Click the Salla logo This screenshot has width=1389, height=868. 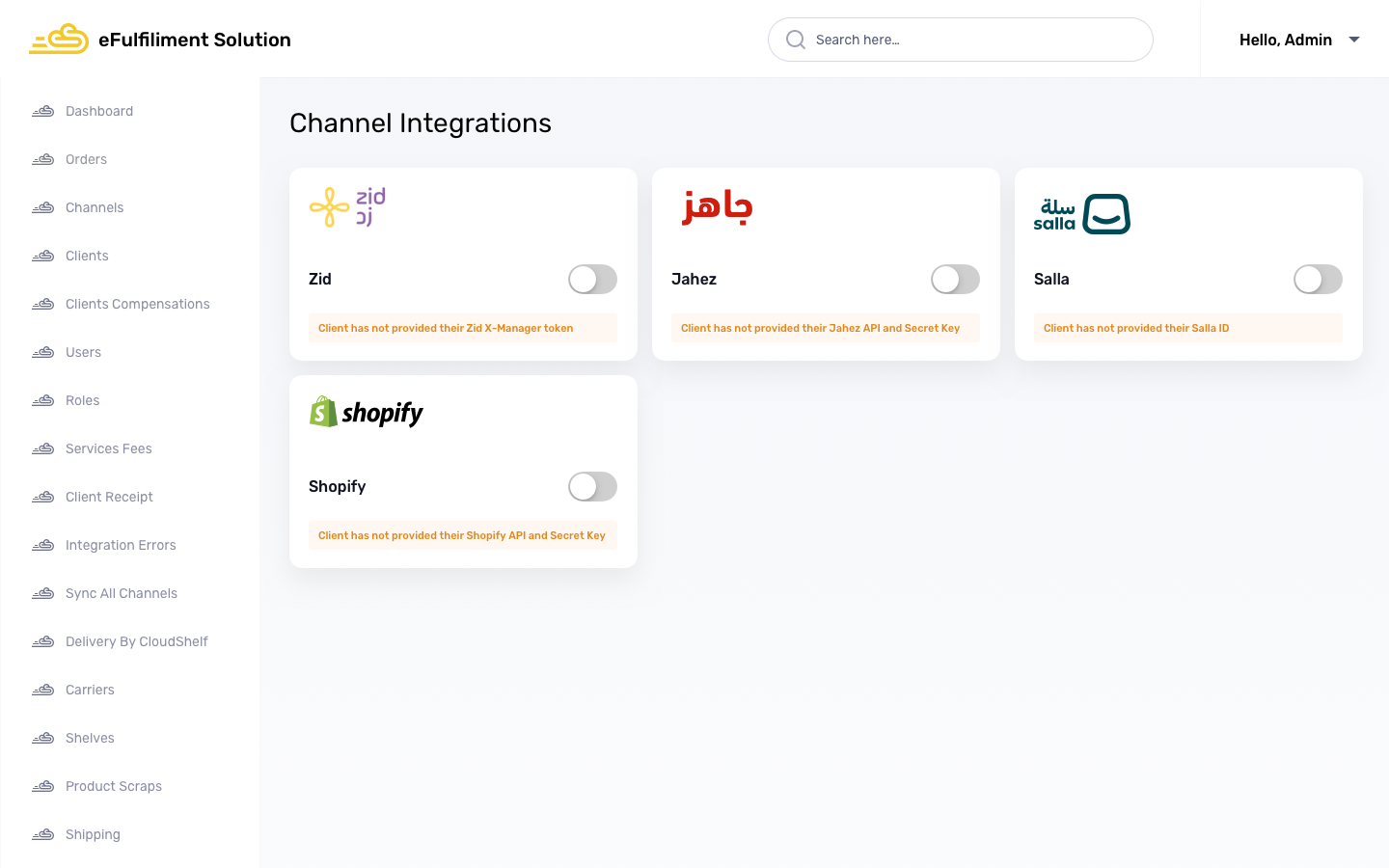[1081, 214]
